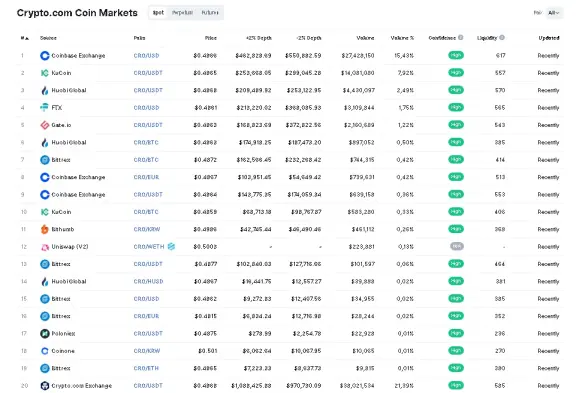Switch to the Futures tab
Screen dimensions: 579x393
[x=210, y=13]
